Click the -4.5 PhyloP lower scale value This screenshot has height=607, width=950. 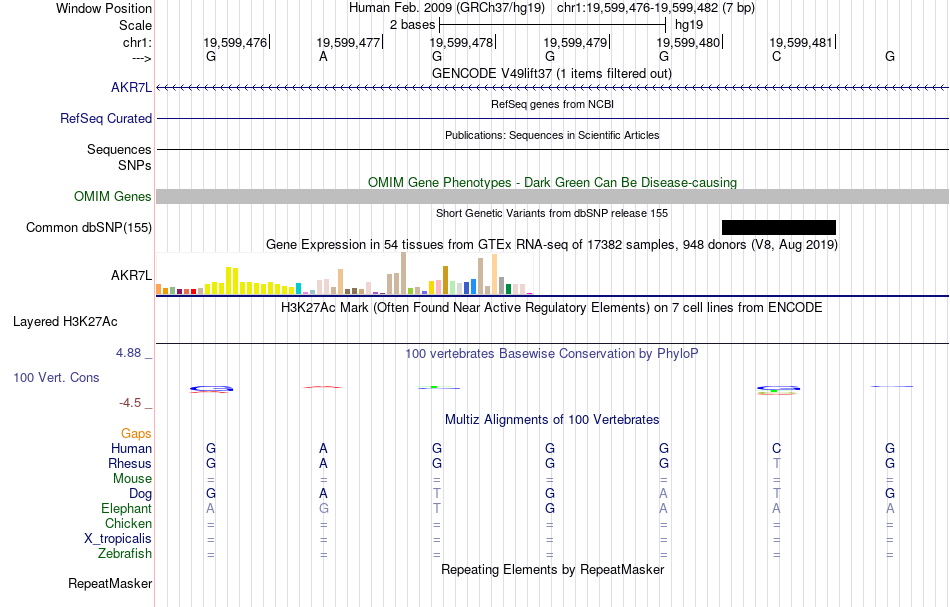[130, 403]
